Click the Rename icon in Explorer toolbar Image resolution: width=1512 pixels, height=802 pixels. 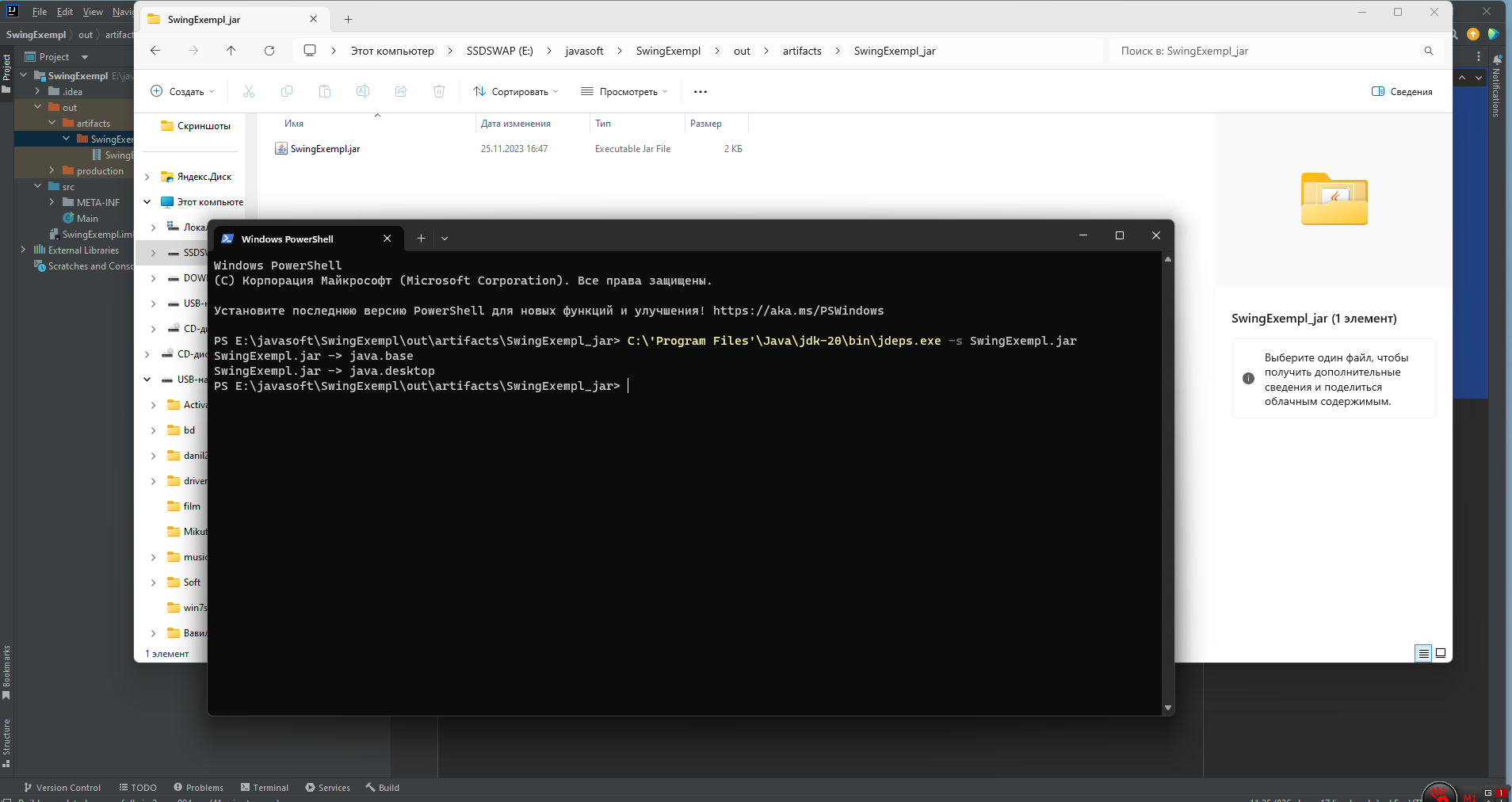363,91
